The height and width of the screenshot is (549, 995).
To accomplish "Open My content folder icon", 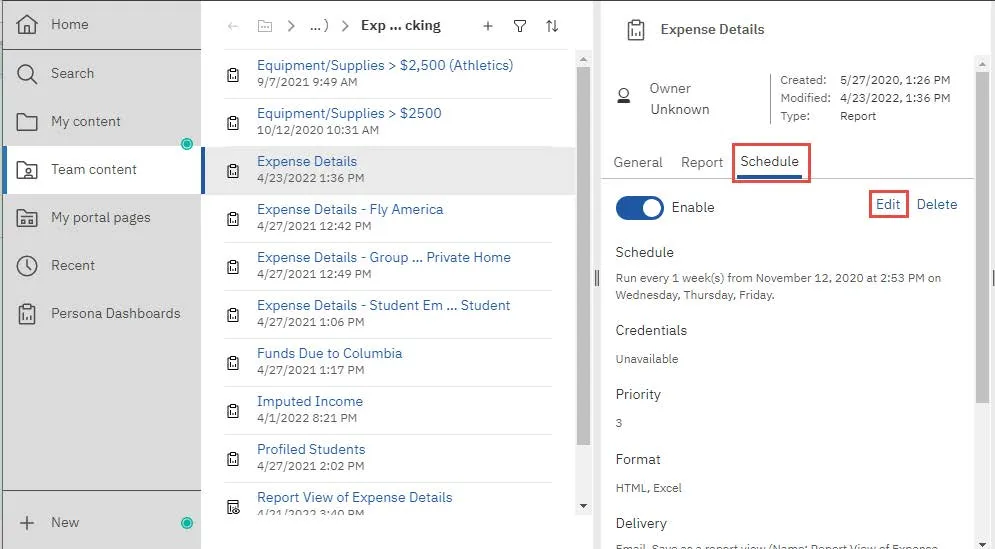I will click(27, 122).
